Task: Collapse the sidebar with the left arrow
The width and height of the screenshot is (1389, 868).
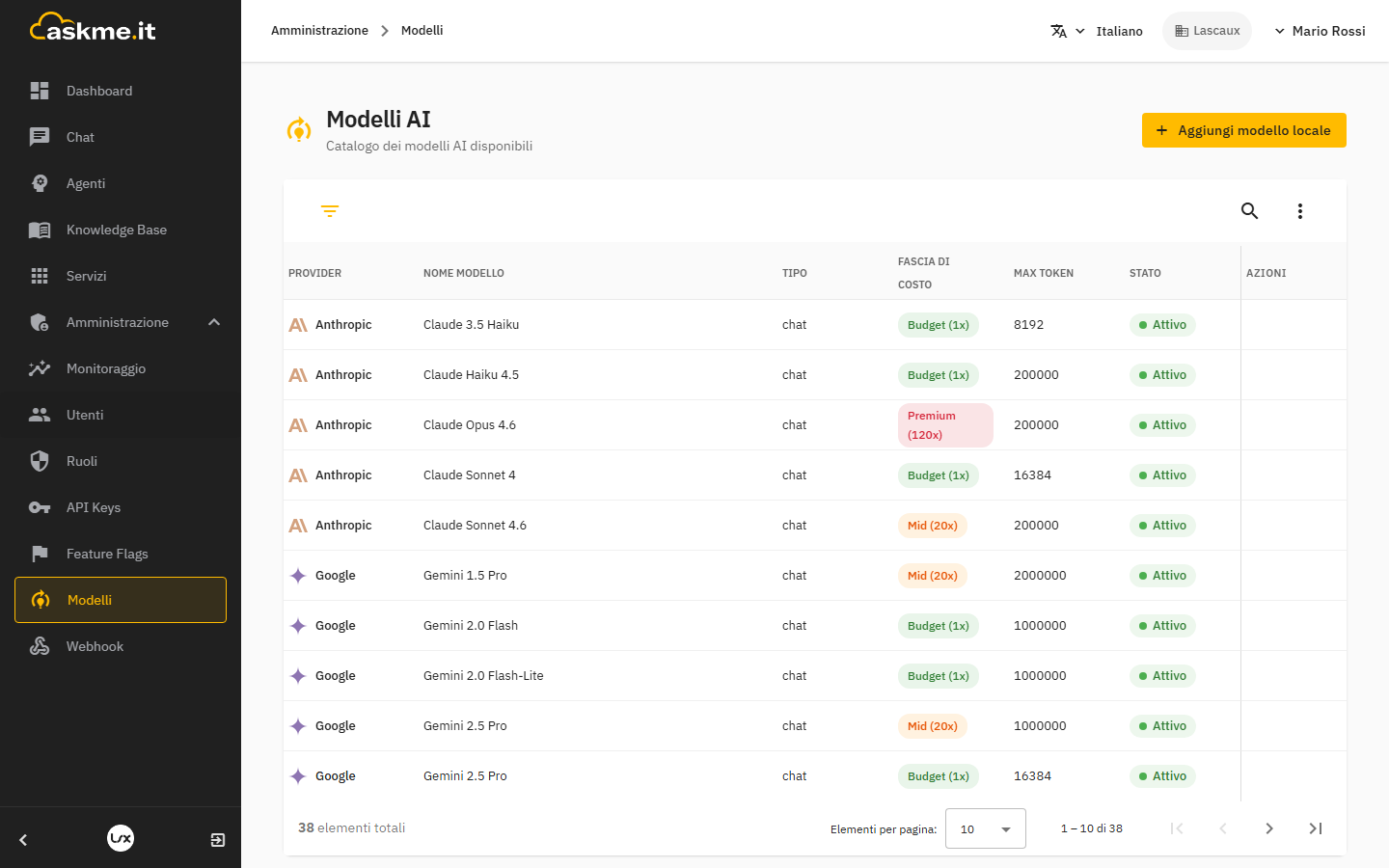Action: click(x=23, y=840)
